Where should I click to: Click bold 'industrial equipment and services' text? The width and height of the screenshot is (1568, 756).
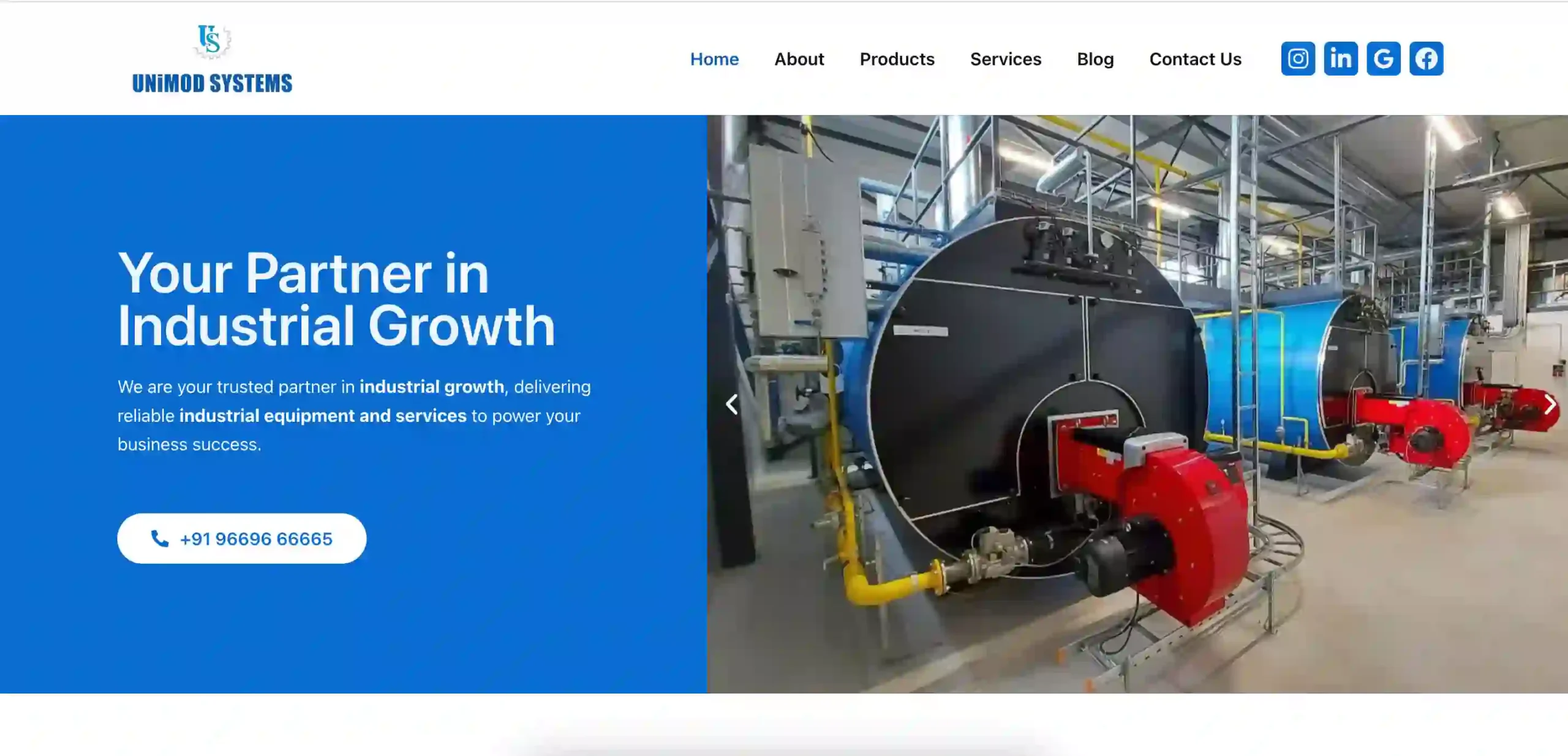point(323,416)
